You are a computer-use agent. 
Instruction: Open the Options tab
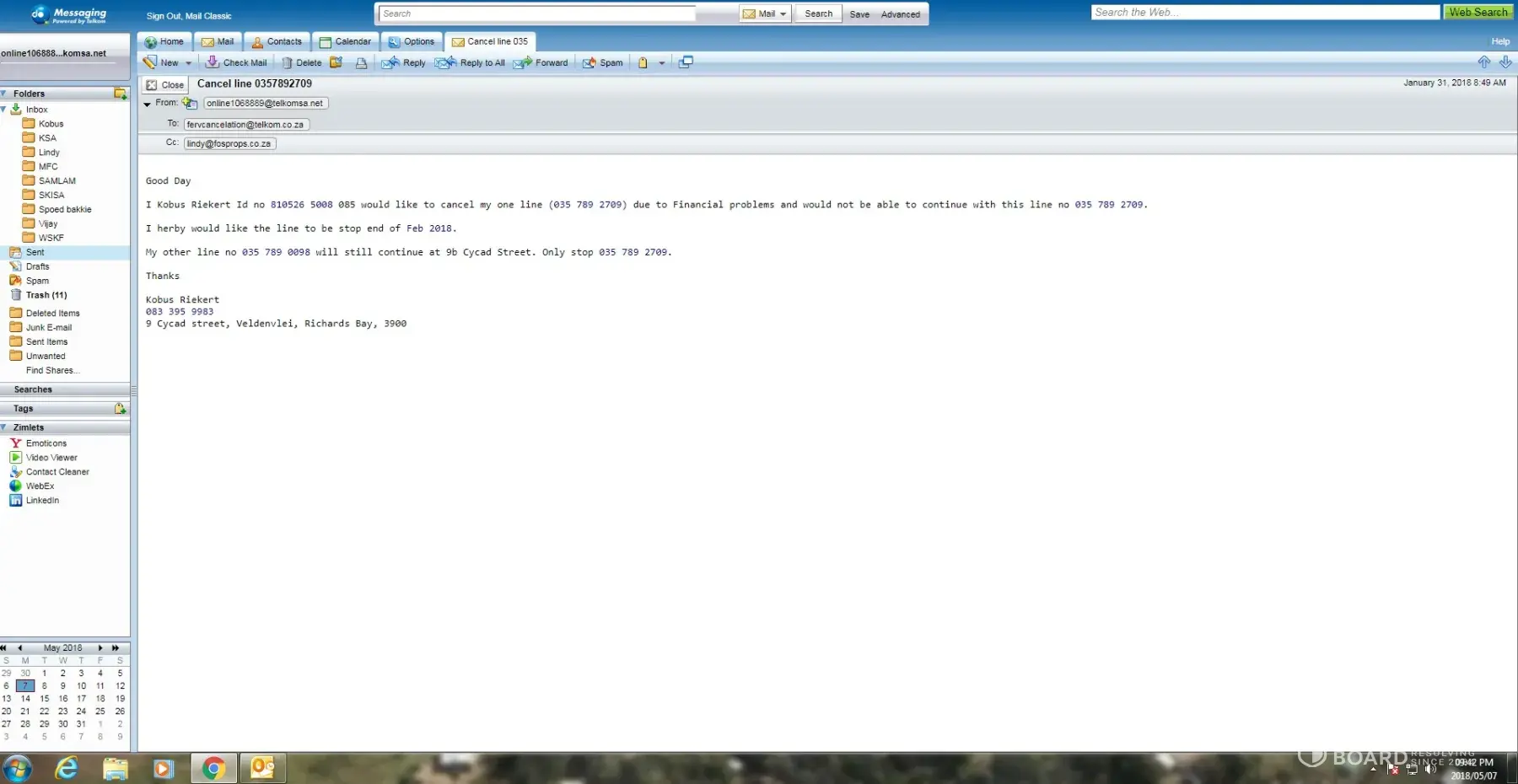(x=412, y=41)
